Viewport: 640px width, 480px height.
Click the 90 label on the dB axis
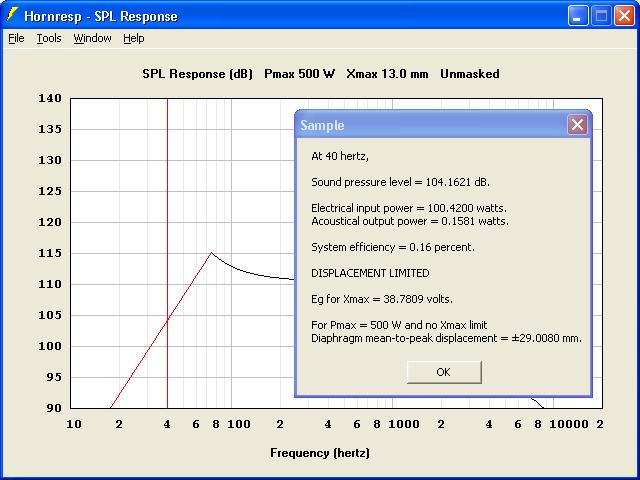pos(54,408)
